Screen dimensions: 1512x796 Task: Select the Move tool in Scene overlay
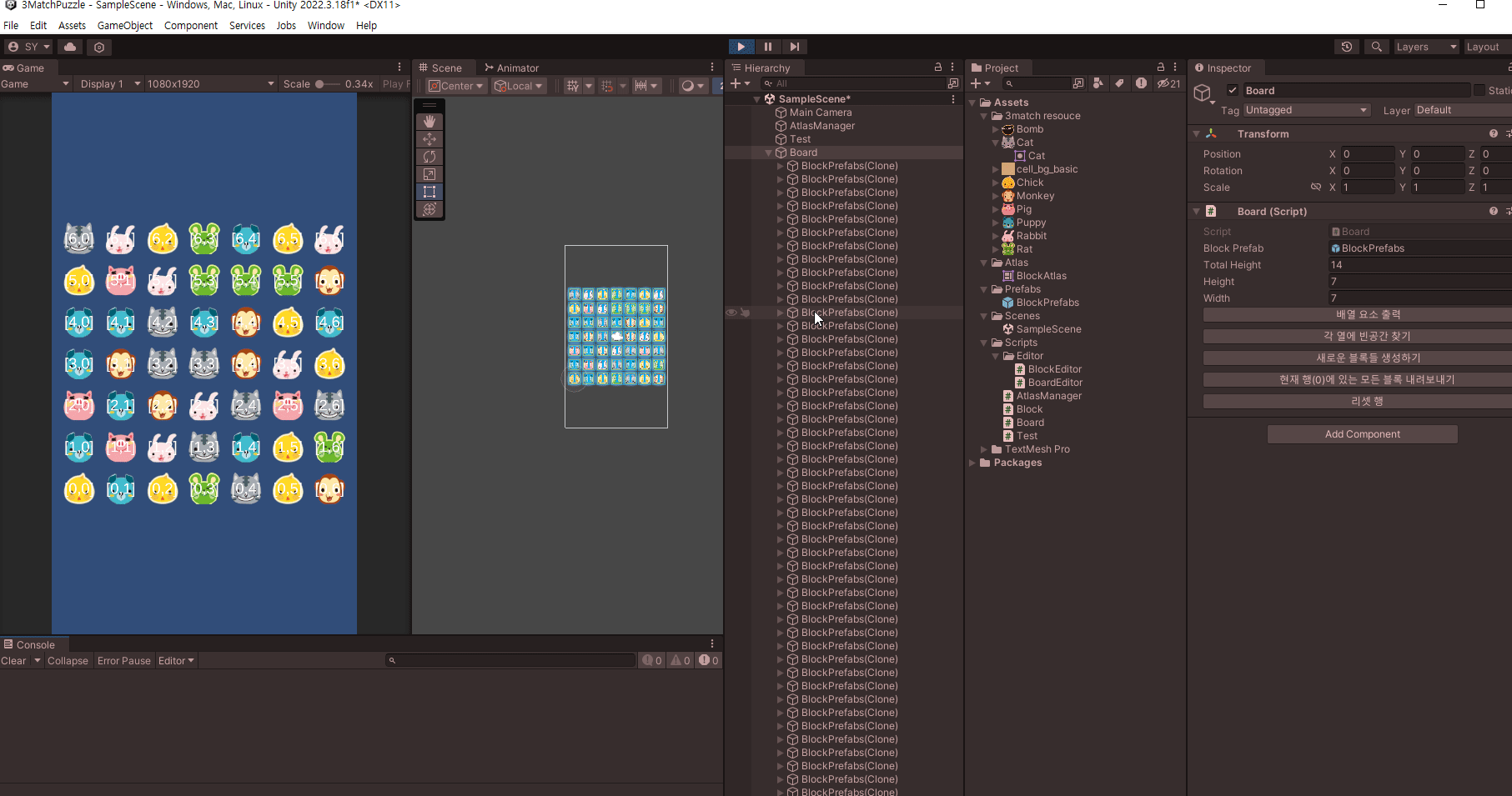[429, 139]
